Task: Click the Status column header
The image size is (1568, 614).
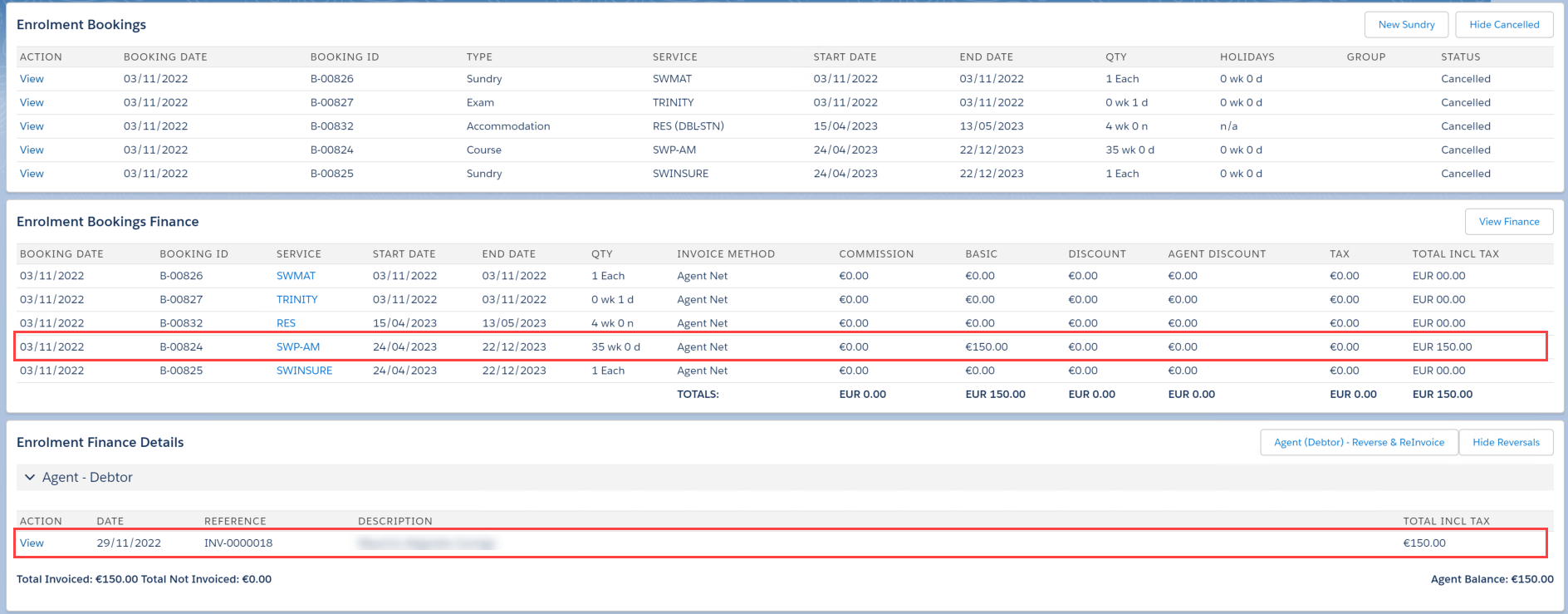Action: coord(1460,57)
